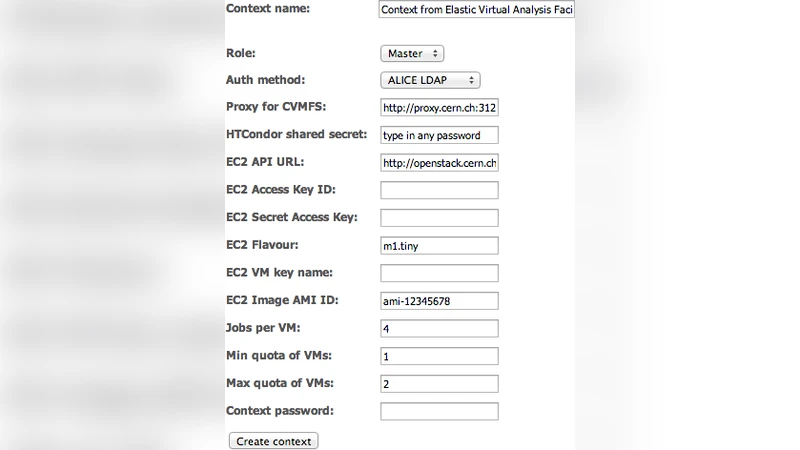The image size is (800, 450).
Task: Click the empty EC2 VM key name field
Action: coord(439,273)
